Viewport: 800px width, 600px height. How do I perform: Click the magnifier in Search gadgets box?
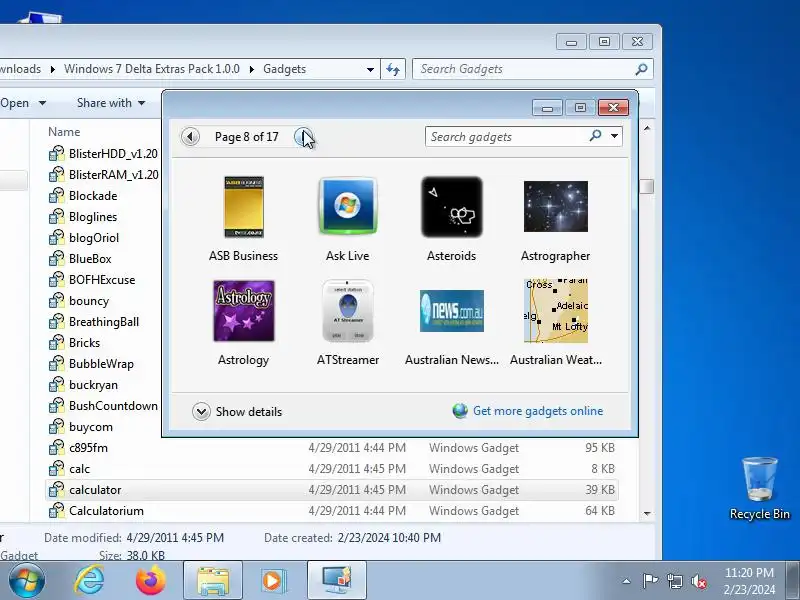(595, 136)
